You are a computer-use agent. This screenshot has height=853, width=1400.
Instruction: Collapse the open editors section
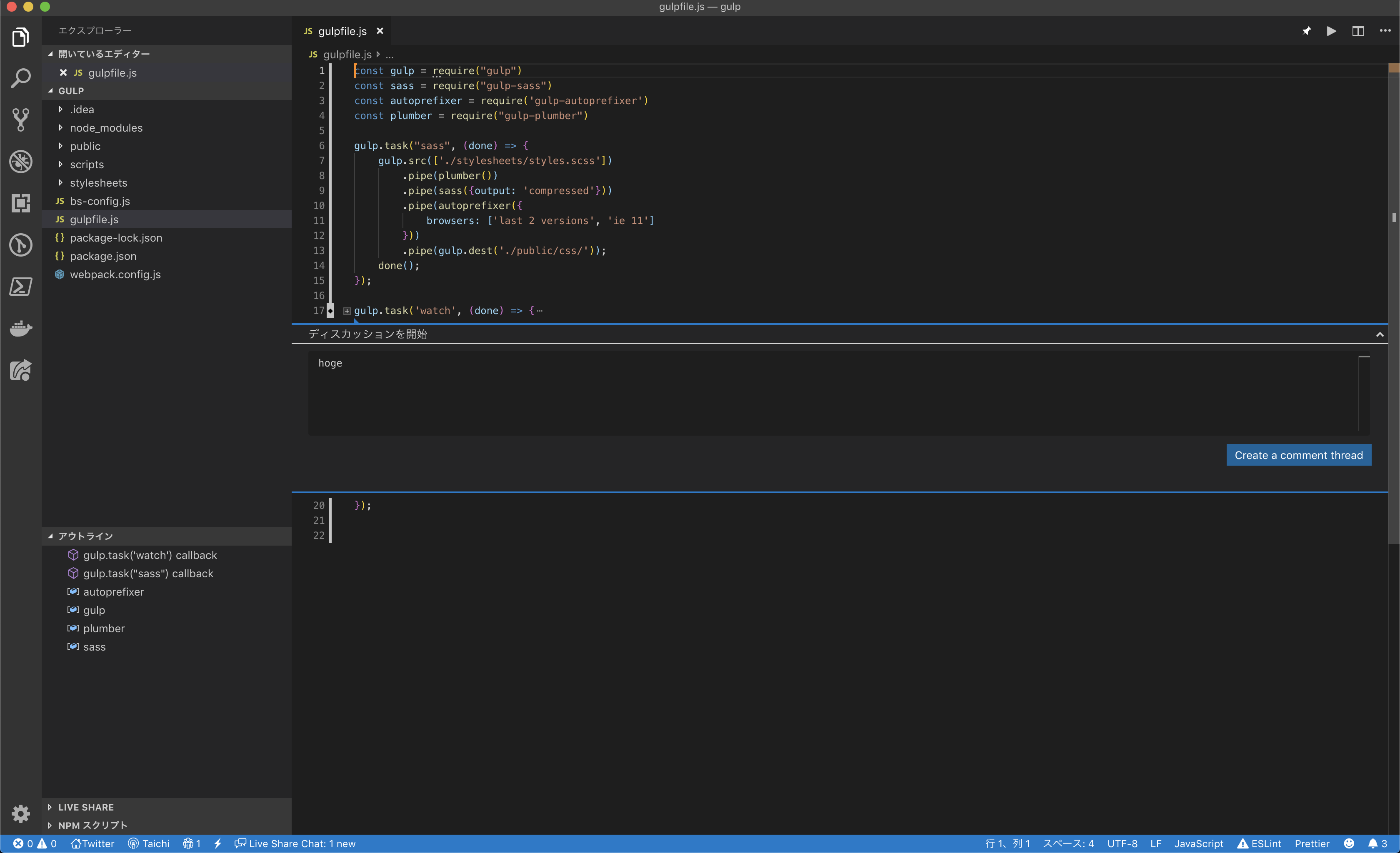[167, 54]
